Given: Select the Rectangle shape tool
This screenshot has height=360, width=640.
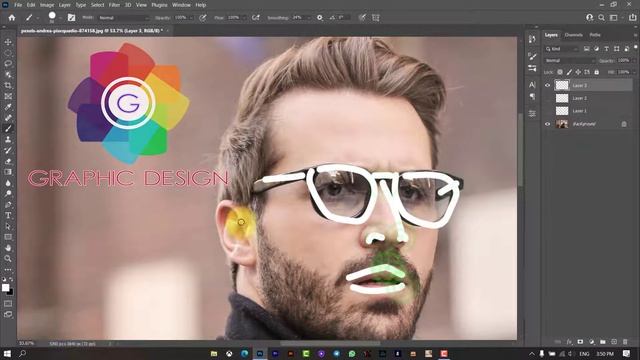Looking at the screenshot, I should click(x=8, y=237).
